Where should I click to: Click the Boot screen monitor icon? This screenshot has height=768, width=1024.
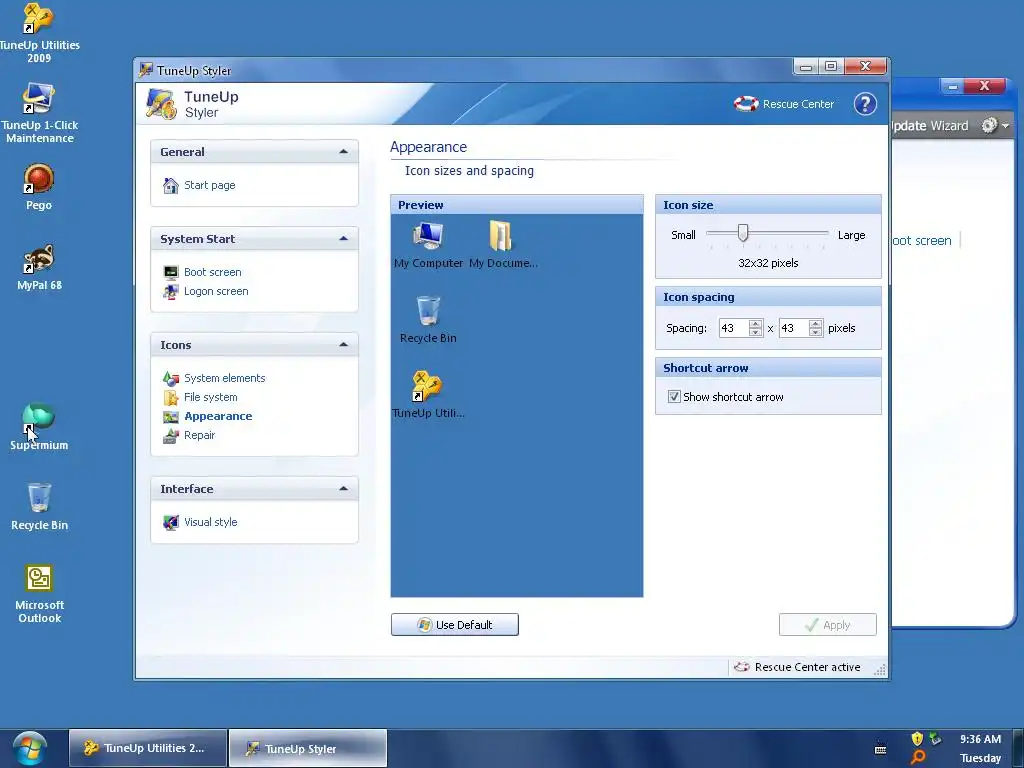pyautogui.click(x=170, y=272)
